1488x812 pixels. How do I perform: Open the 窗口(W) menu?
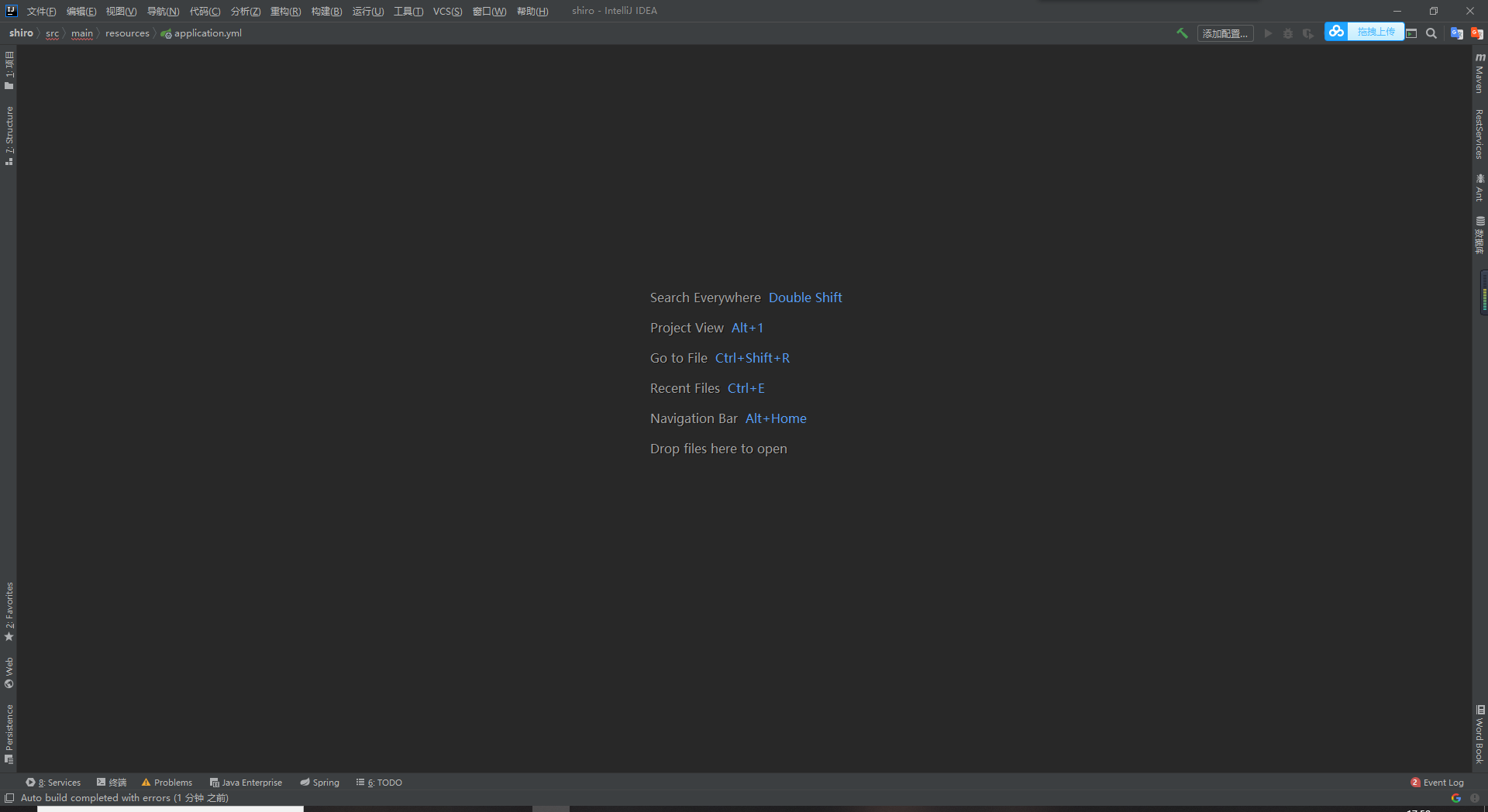pos(489,11)
